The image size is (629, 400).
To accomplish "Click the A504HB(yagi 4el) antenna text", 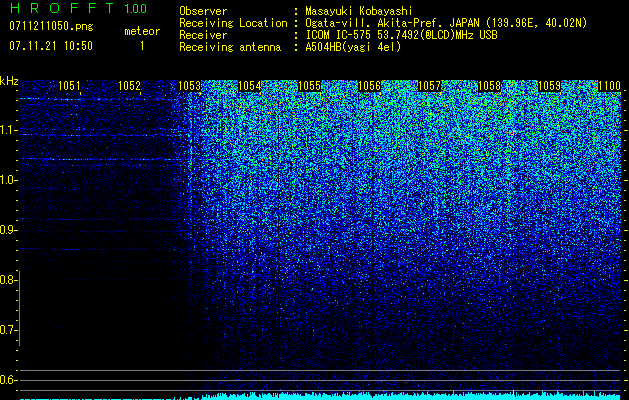I will click(x=353, y=47).
